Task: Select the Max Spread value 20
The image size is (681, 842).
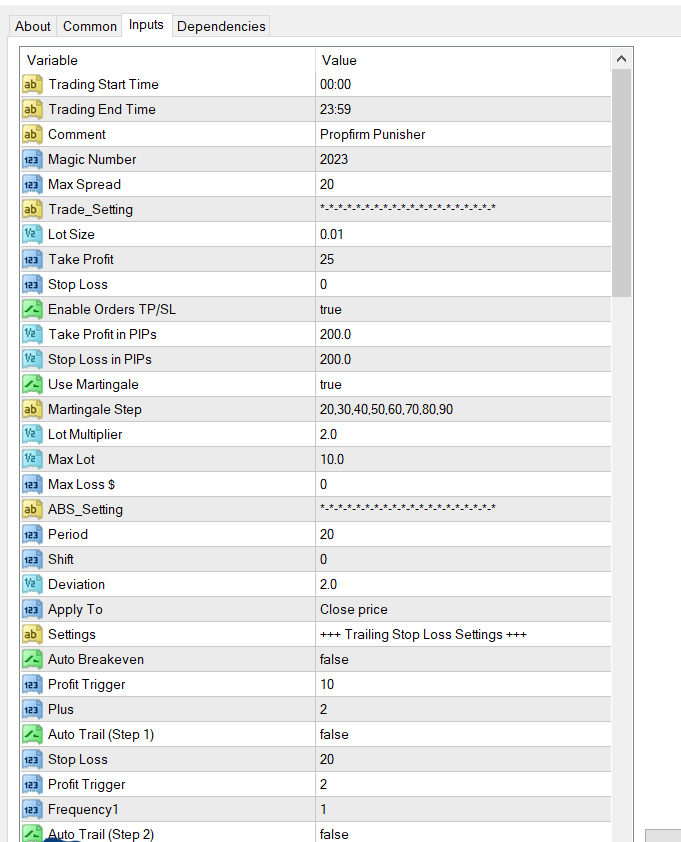Action: click(463, 184)
